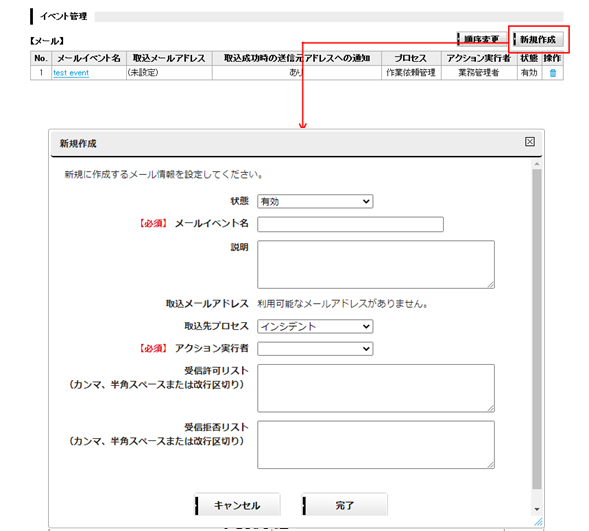
Task: Click the dialog resize grip in the corner
Action: (538, 521)
